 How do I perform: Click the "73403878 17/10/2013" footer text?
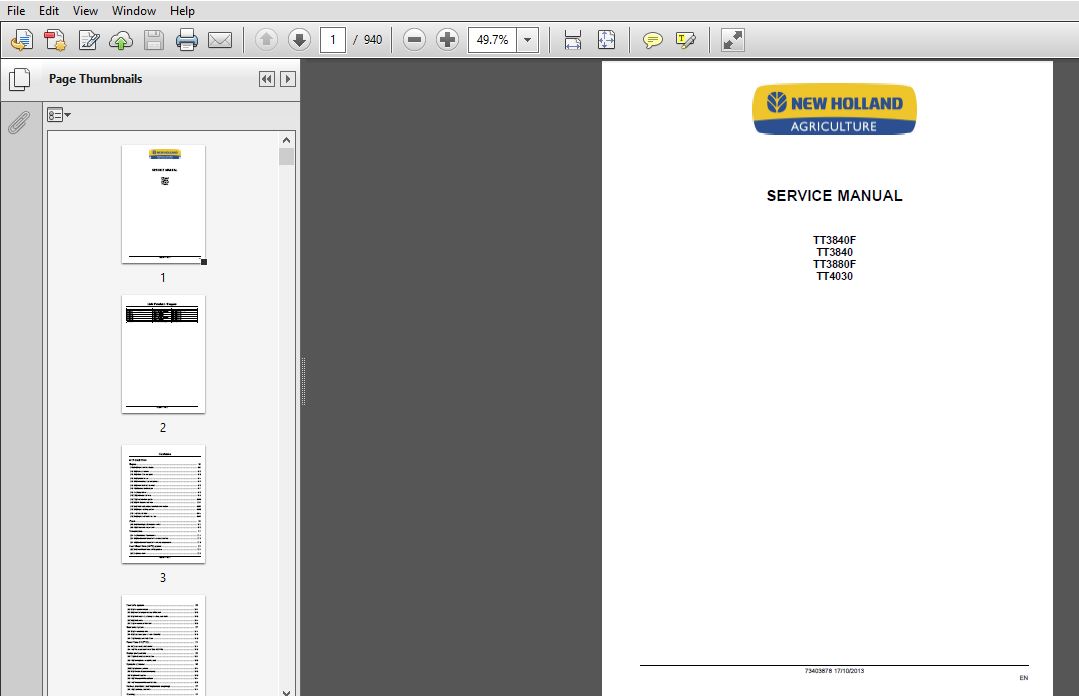[834, 671]
